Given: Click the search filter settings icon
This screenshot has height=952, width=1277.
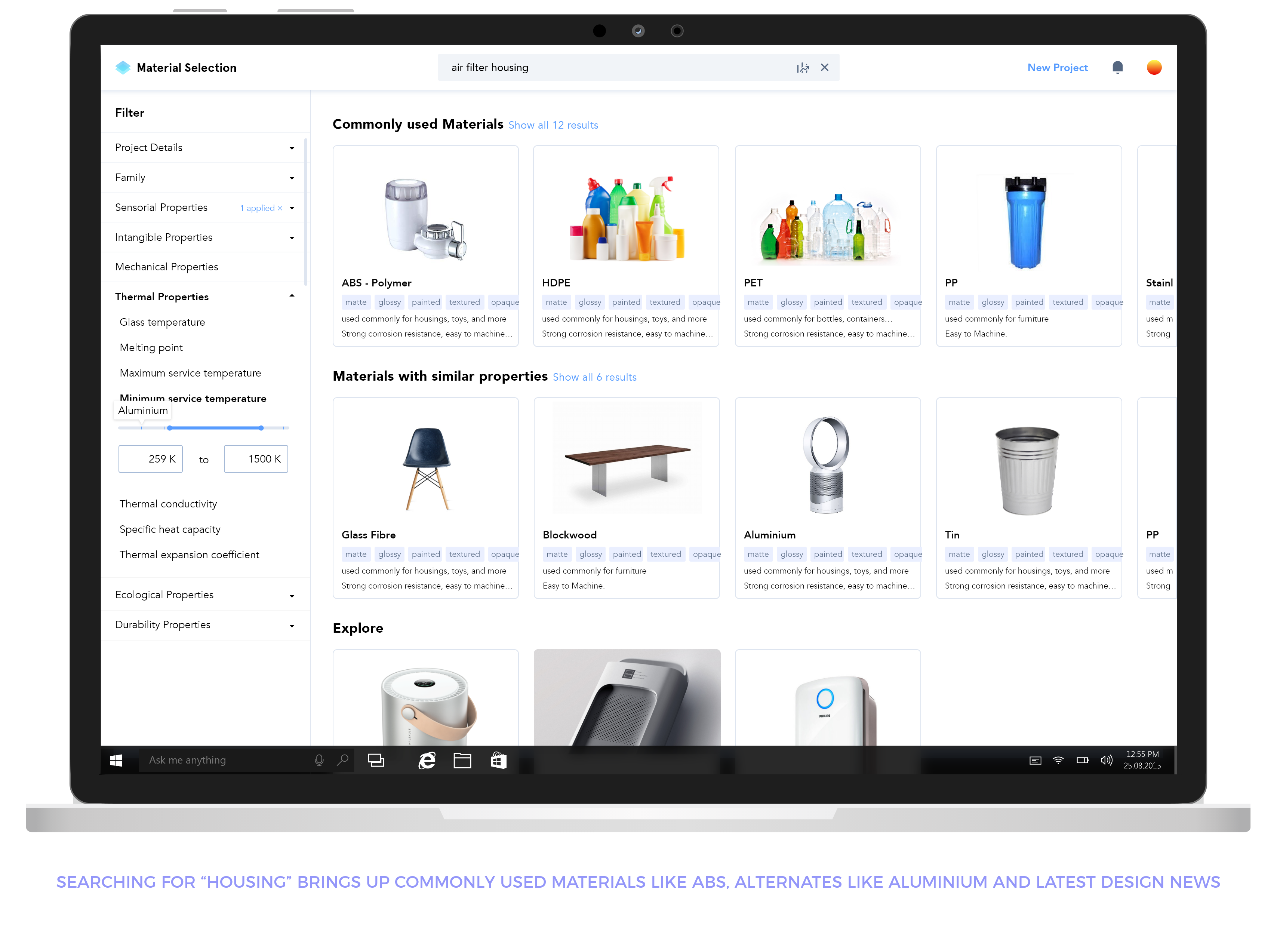Looking at the screenshot, I should pyautogui.click(x=802, y=67).
